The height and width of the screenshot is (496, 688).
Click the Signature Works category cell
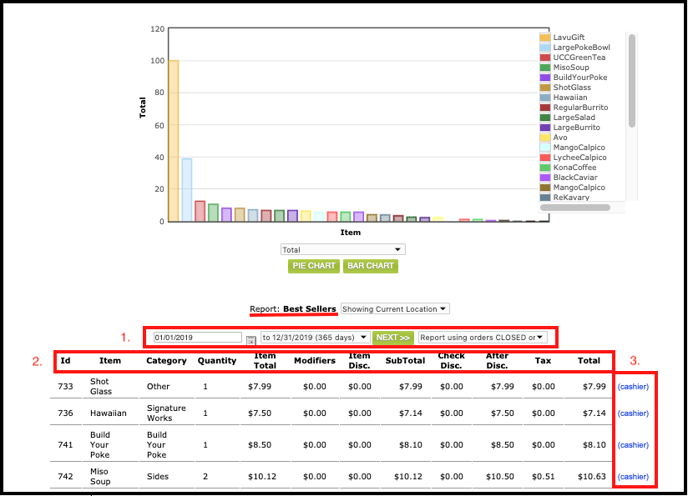pyautogui.click(x=166, y=413)
